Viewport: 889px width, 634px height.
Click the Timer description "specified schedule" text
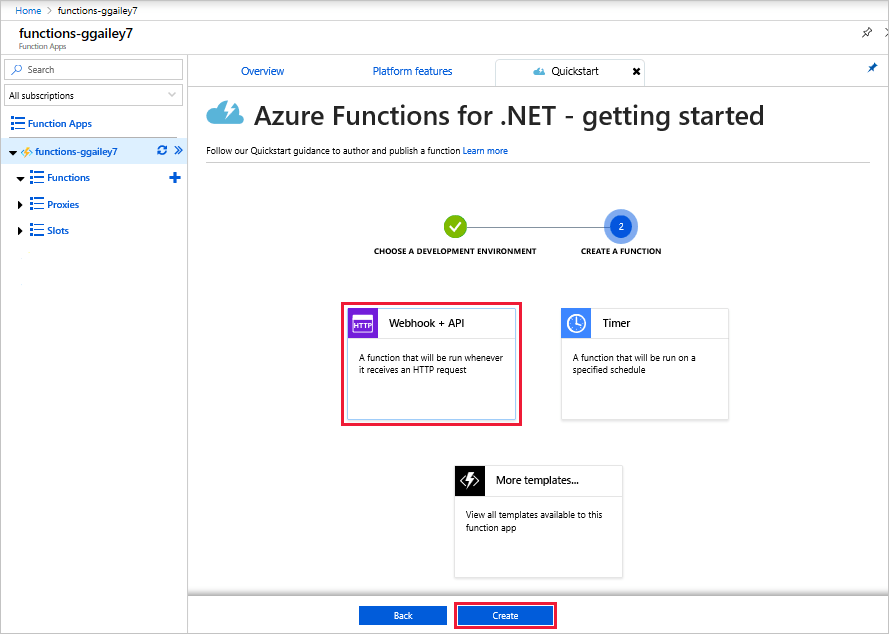609,370
